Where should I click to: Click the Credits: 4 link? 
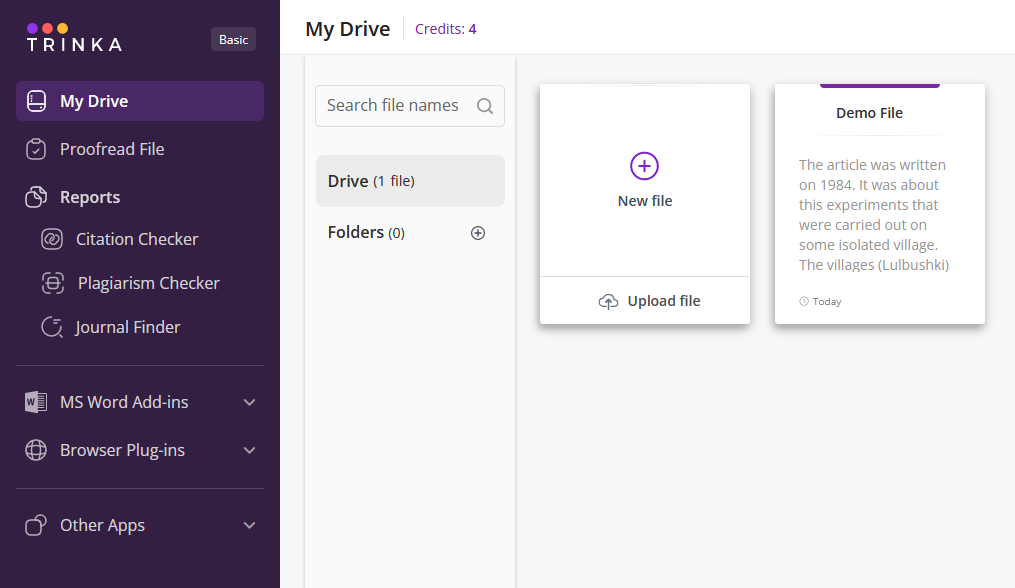point(445,29)
